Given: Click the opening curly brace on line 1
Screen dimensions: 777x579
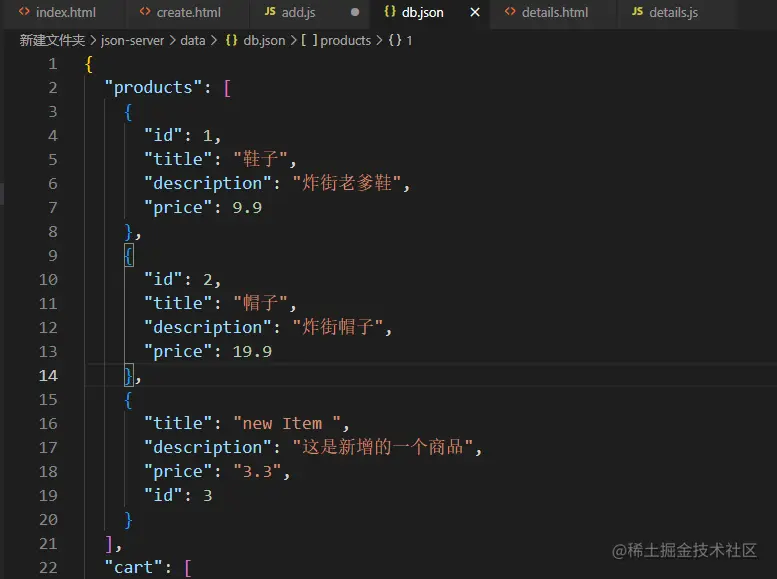Looking at the screenshot, I should 89,64.
